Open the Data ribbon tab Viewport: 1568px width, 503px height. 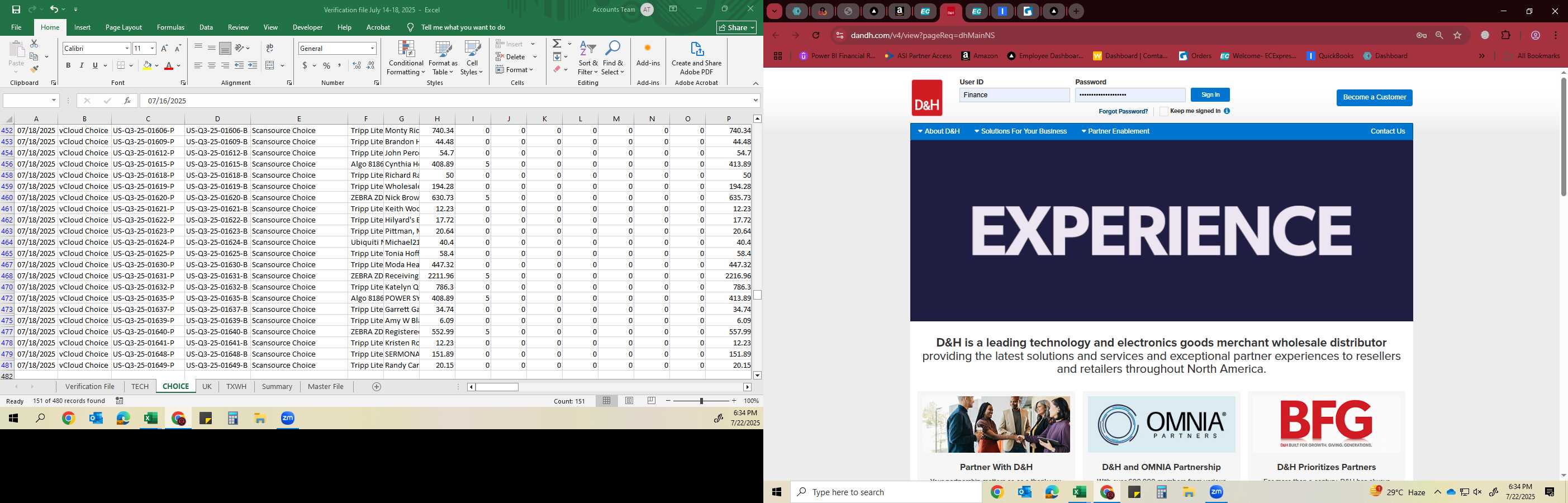(x=206, y=27)
